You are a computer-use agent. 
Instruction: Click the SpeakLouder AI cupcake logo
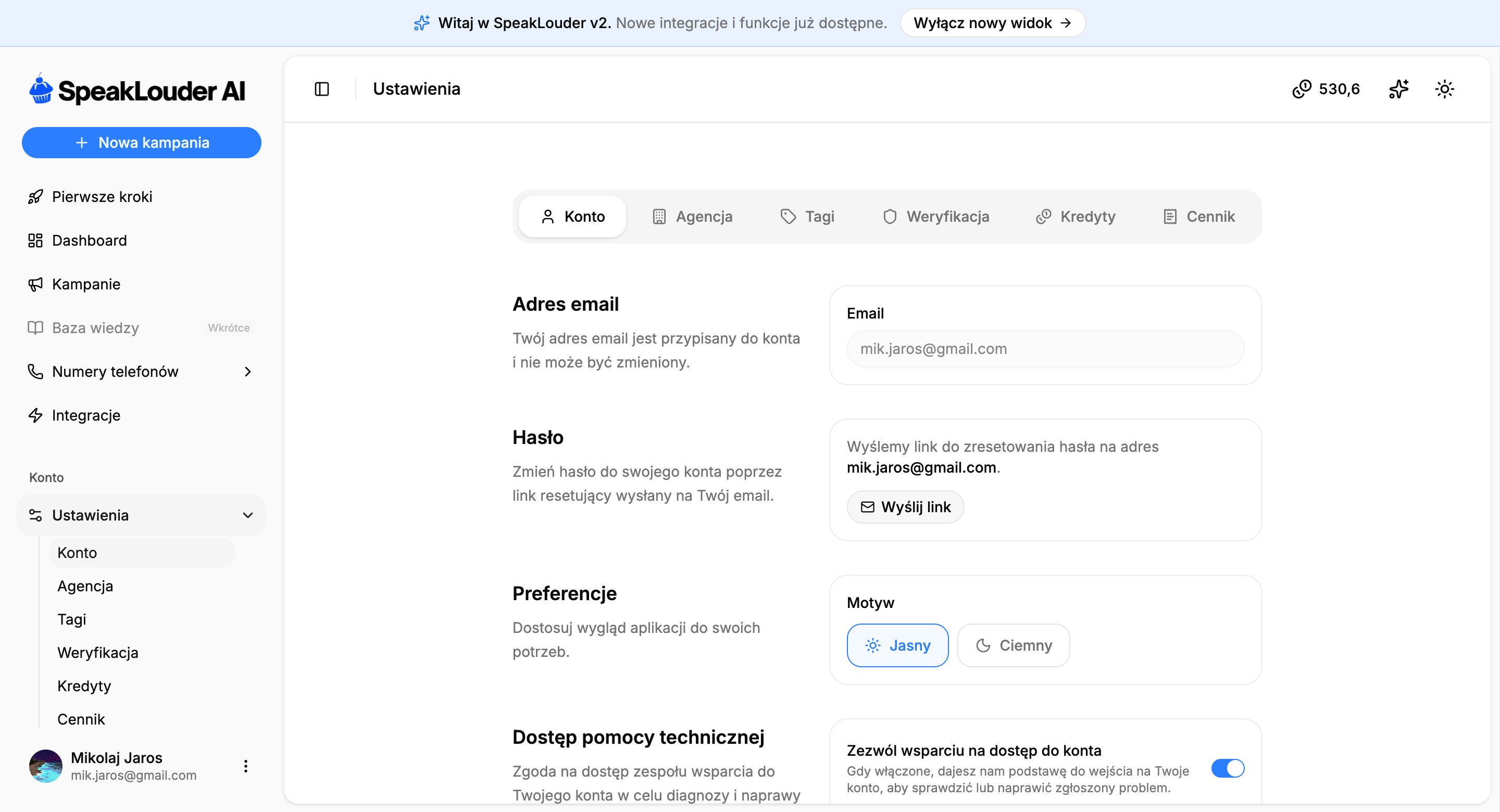point(41,89)
